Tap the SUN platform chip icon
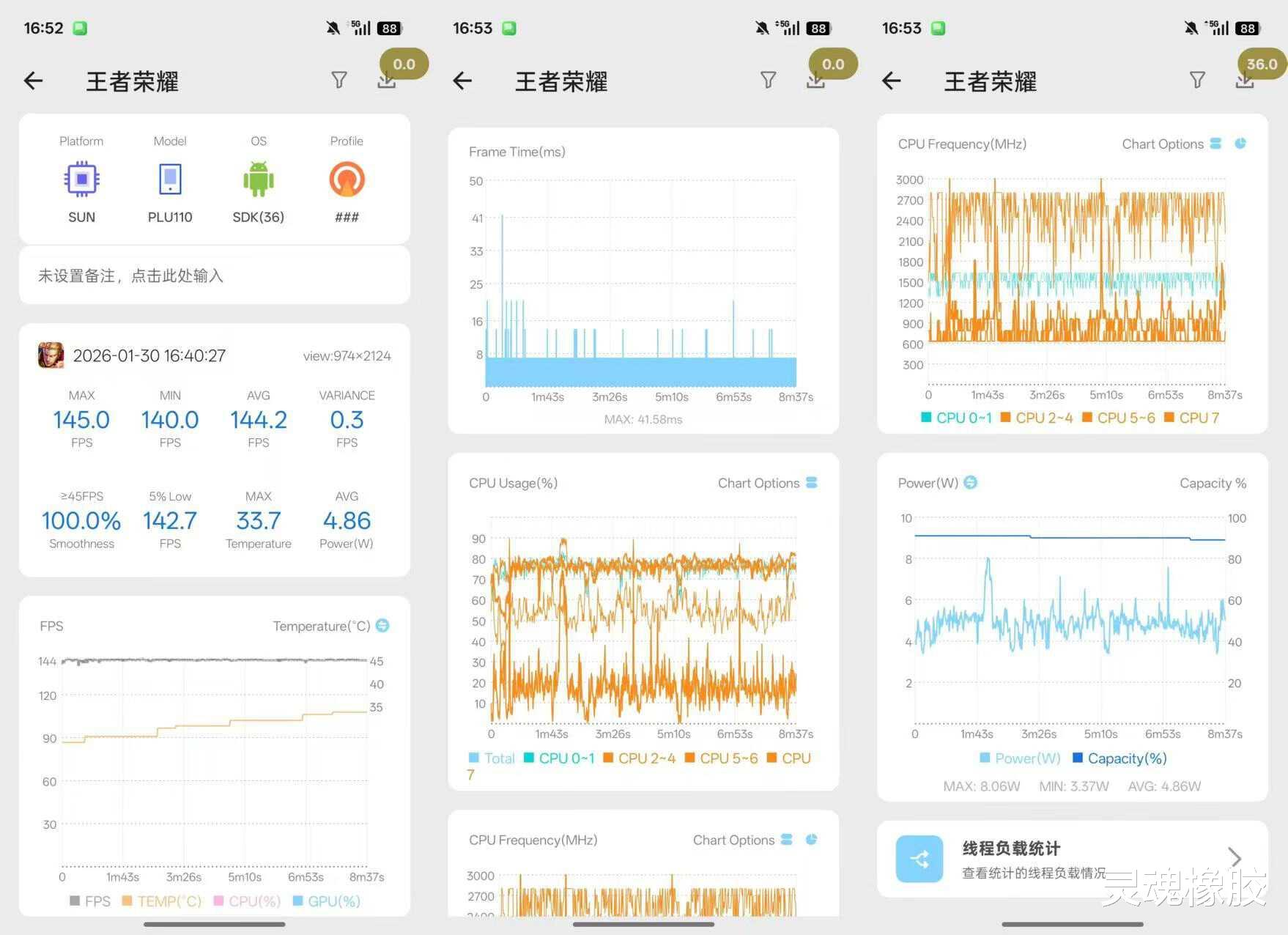This screenshot has height=935, width=1288. click(81, 180)
